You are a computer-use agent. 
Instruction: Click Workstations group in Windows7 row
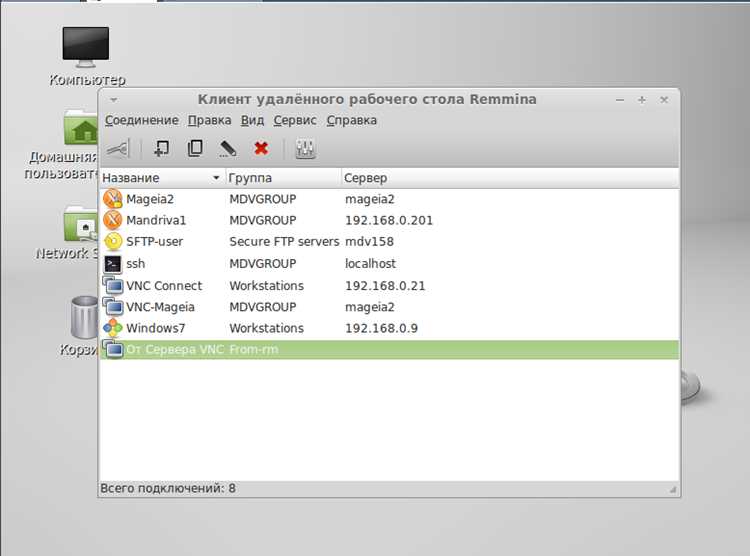266,328
